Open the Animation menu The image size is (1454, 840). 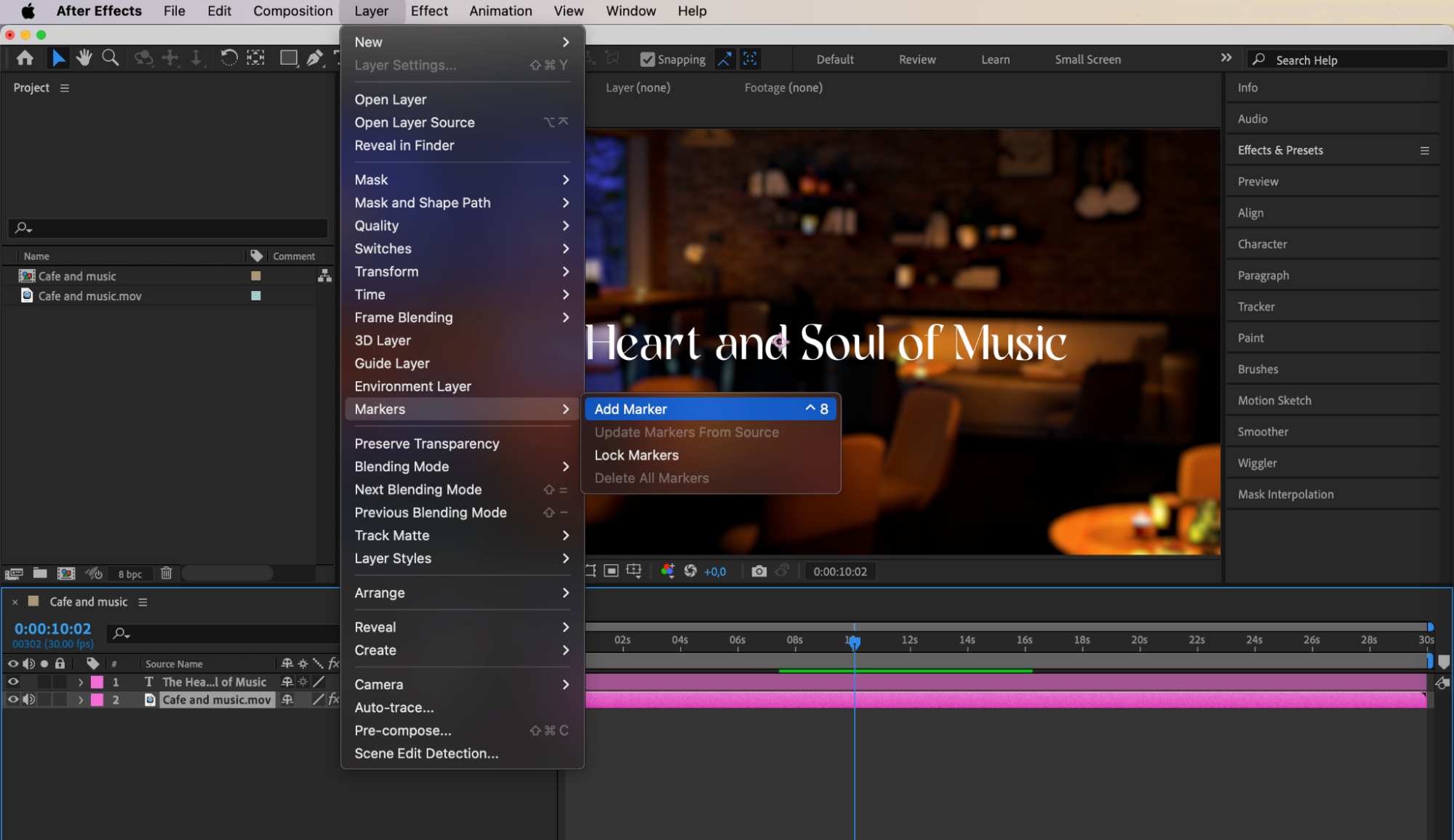point(500,11)
